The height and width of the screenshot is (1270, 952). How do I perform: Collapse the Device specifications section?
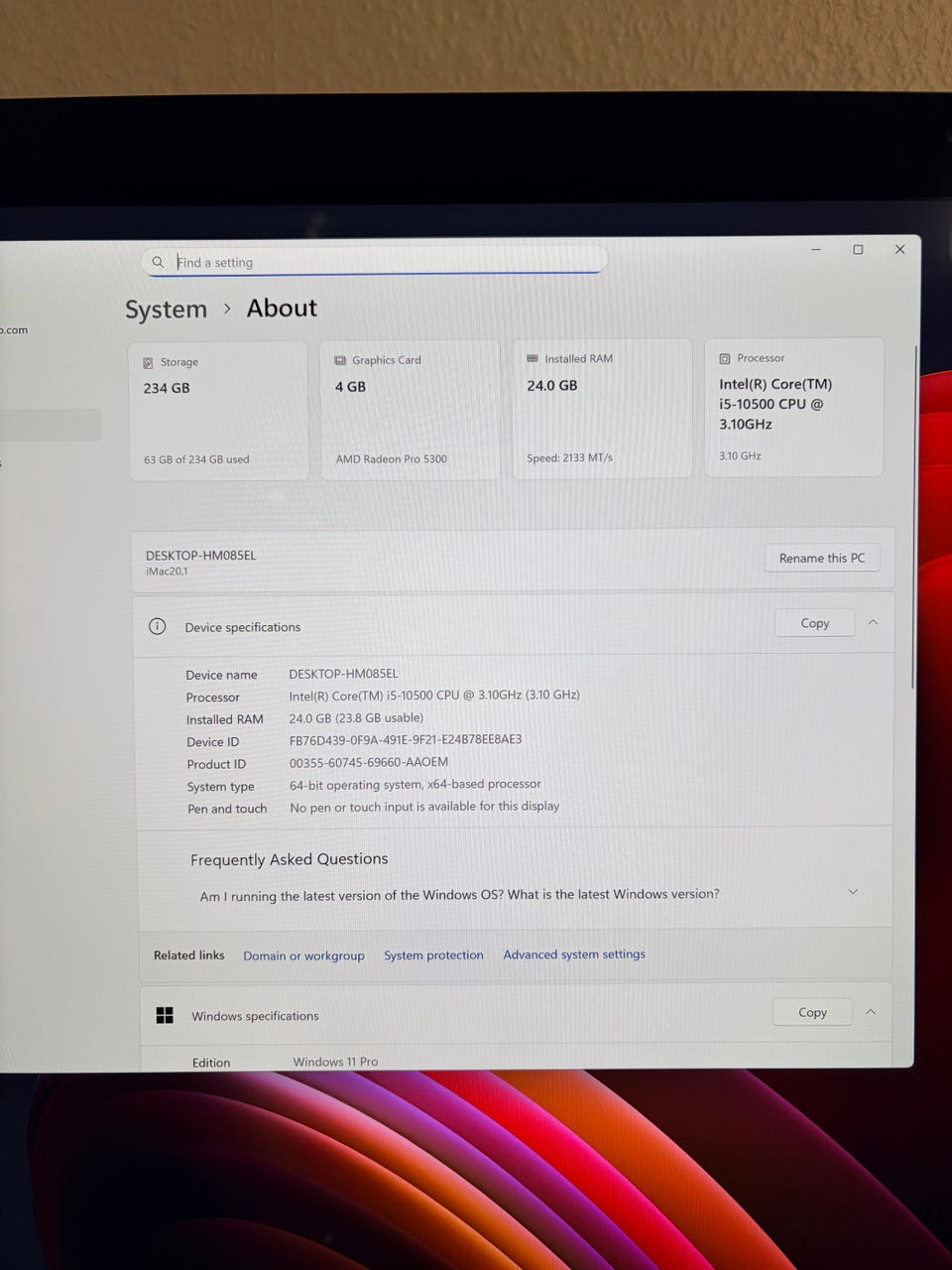coord(874,622)
